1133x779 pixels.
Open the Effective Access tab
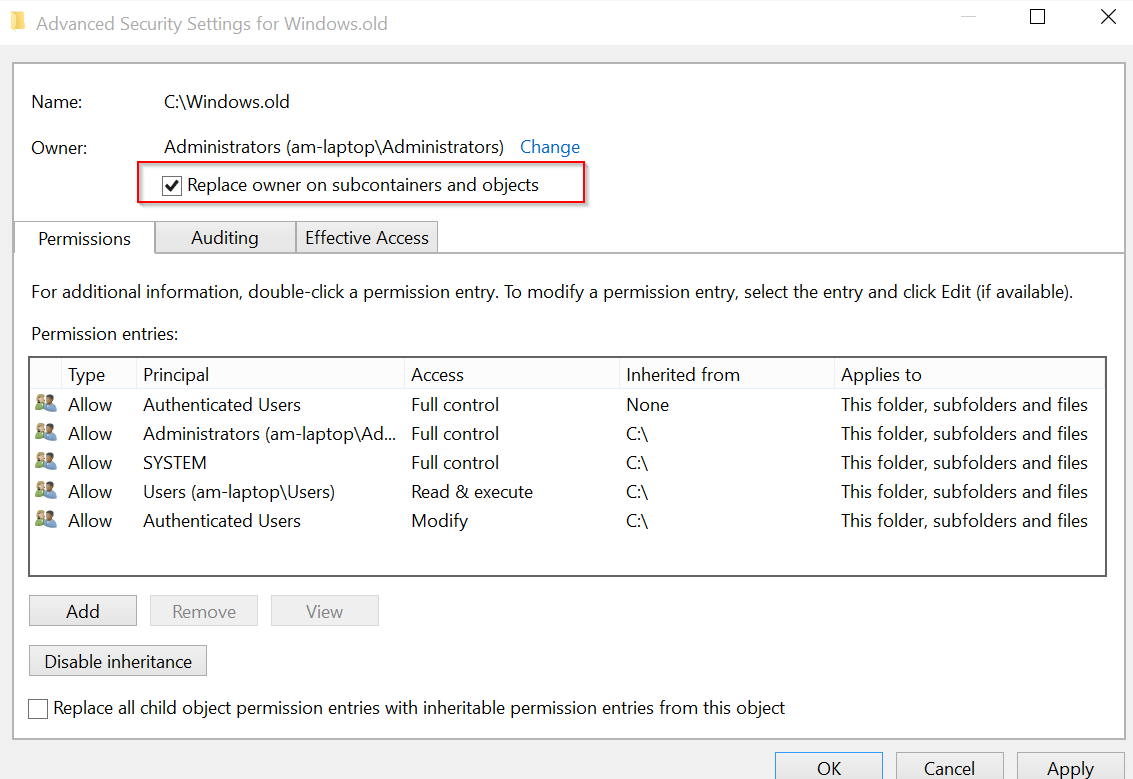tap(366, 238)
